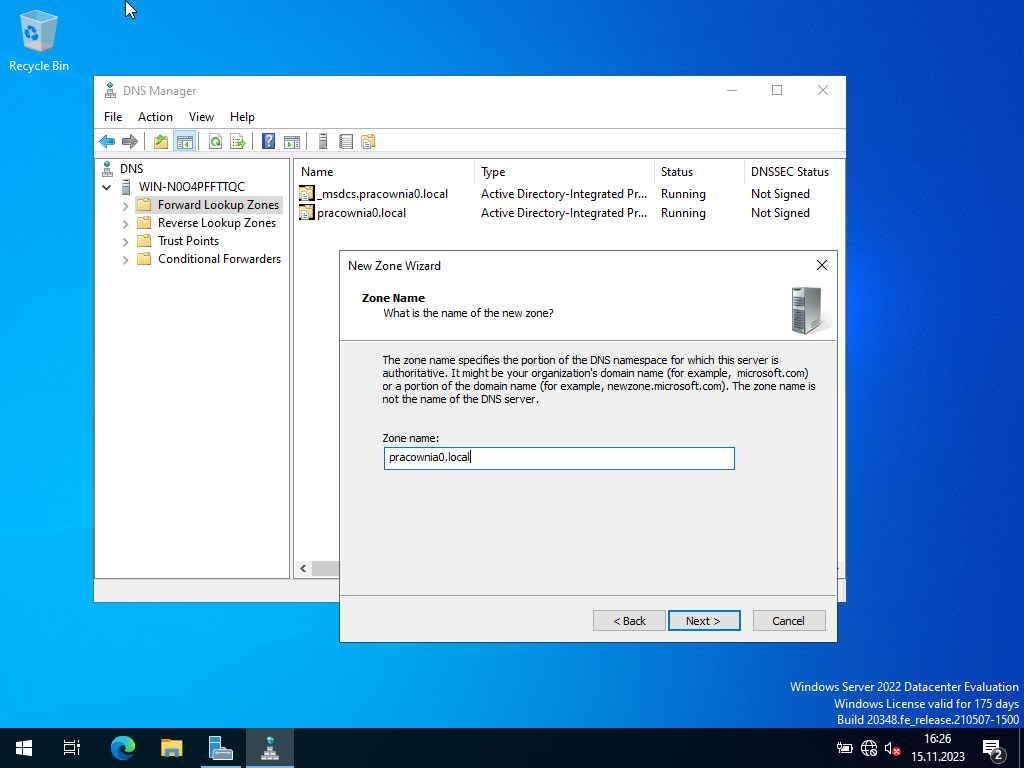The width and height of the screenshot is (1024, 768).
Task: Sort by the Status column header
Action: tap(699, 172)
